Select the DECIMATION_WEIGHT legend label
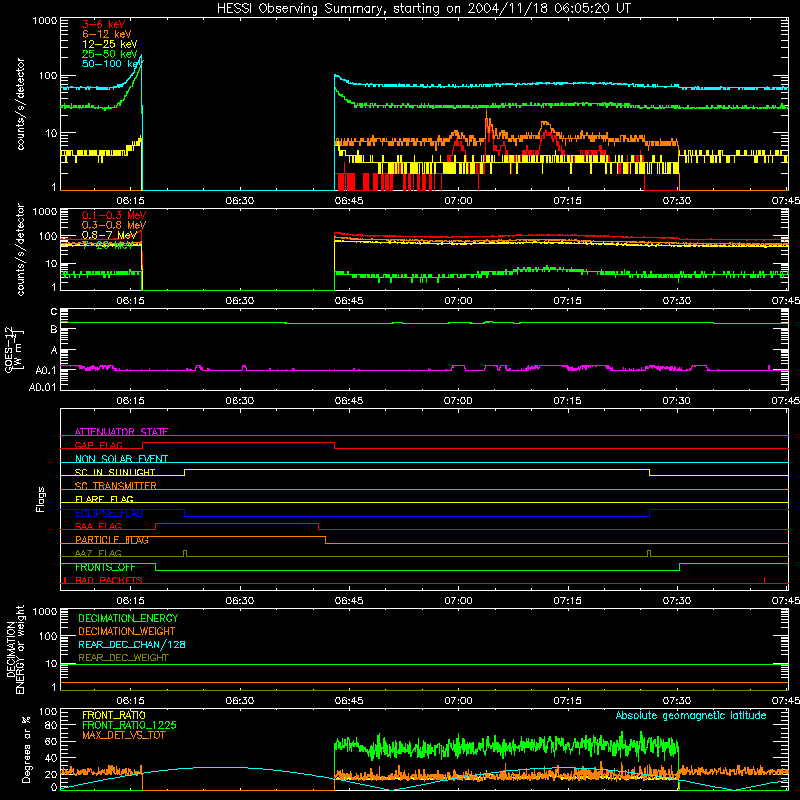 pyautogui.click(x=127, y=631)
